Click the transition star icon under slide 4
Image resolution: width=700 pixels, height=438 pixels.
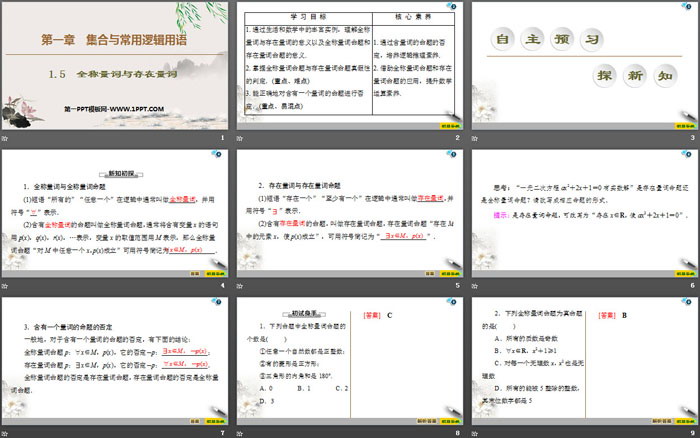tap(6, 285)
